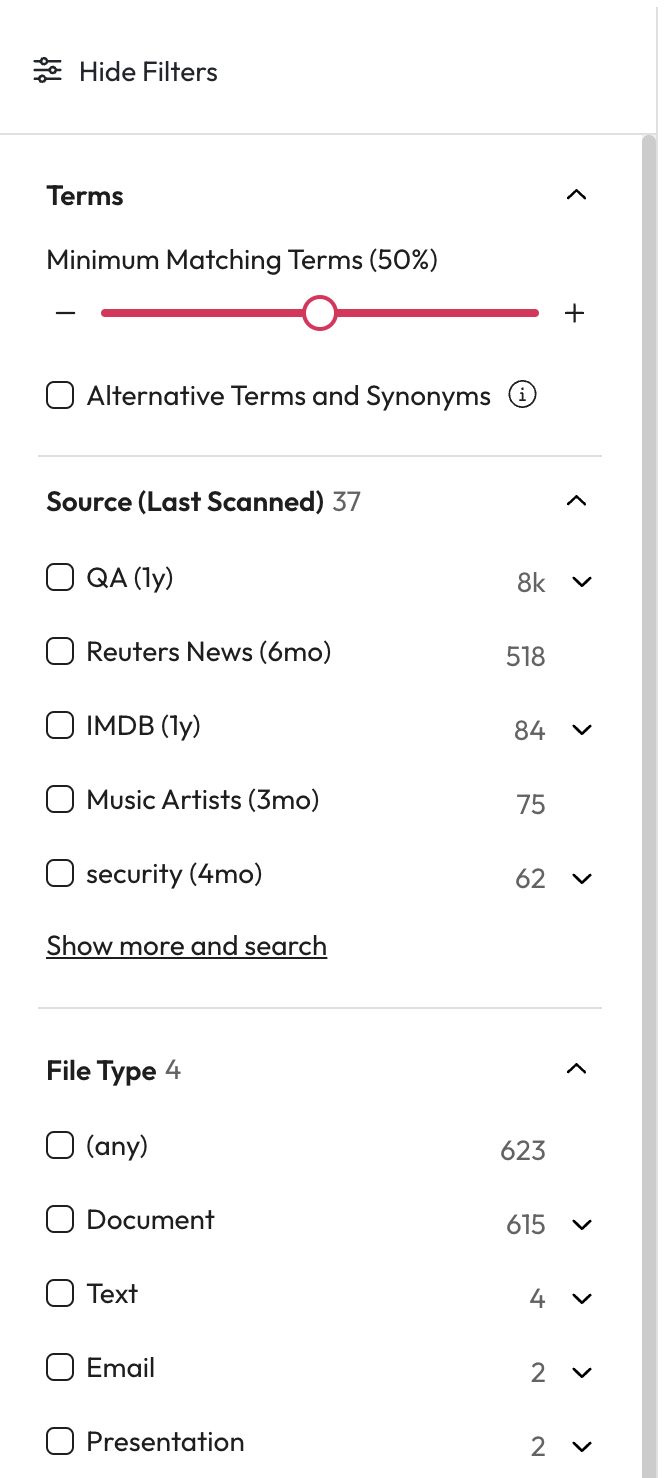Click info icon beside Alternative Terms and Synonyms
This screenshot has height=1478, width=670.
(x=522, y=395)
